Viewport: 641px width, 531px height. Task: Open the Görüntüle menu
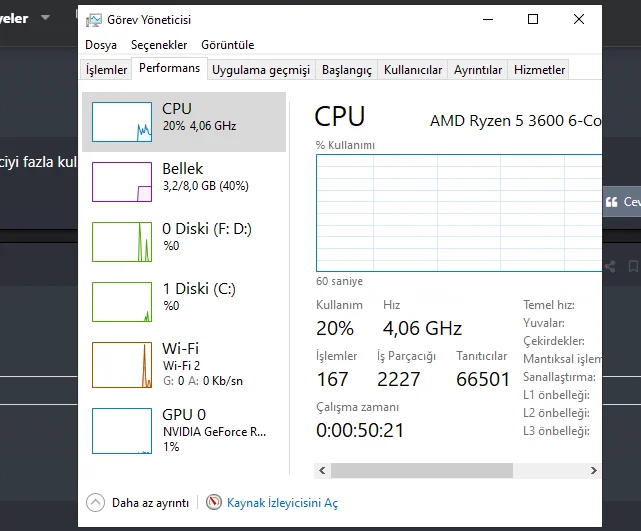point(227,45)
